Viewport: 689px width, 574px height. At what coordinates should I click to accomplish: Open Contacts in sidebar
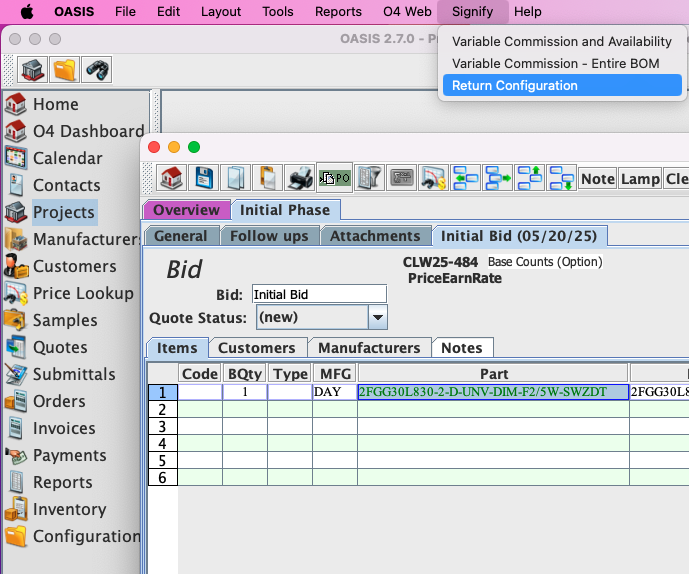pos(53,185)
